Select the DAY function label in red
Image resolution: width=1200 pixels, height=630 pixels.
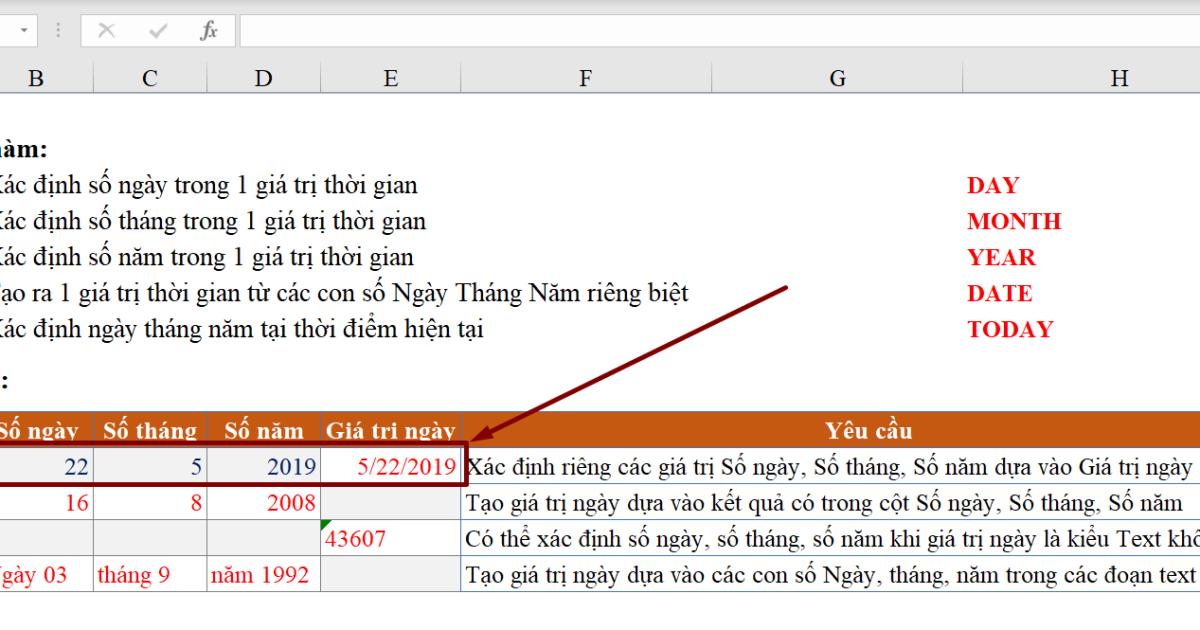[991, 185]
